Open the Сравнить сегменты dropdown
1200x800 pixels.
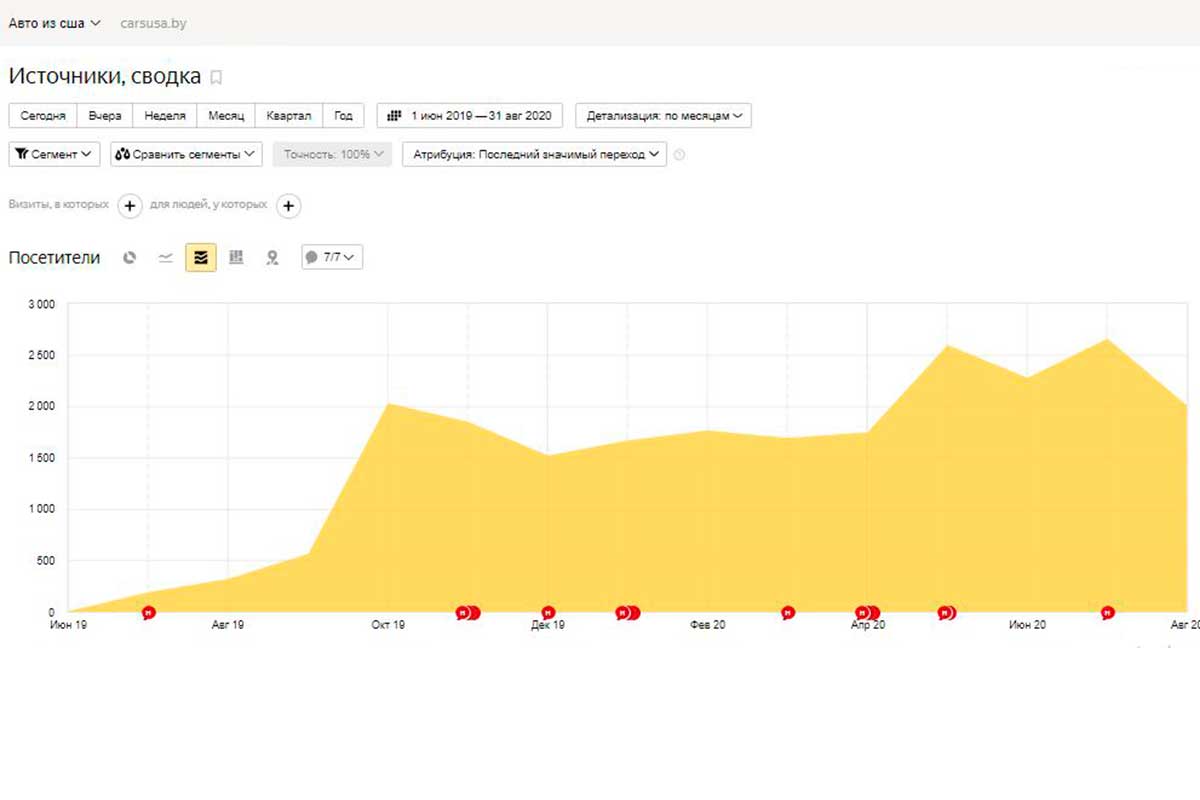186,155
